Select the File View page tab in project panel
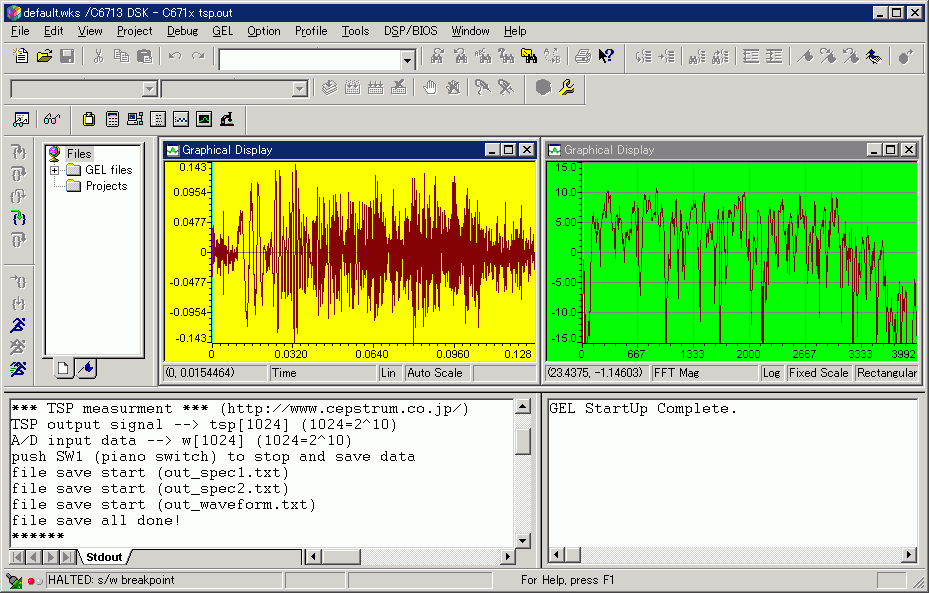Viewport: 929px width, 593px height. (x=63, y=368)
